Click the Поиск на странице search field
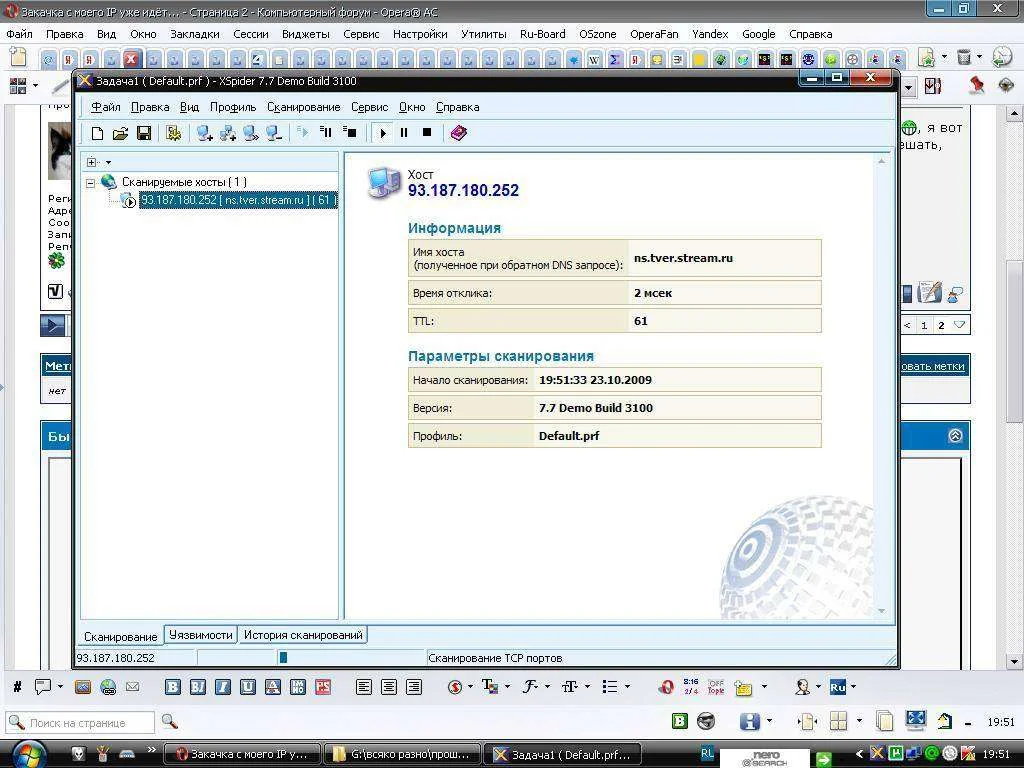The image size is (1024, 768). (81, 723)
